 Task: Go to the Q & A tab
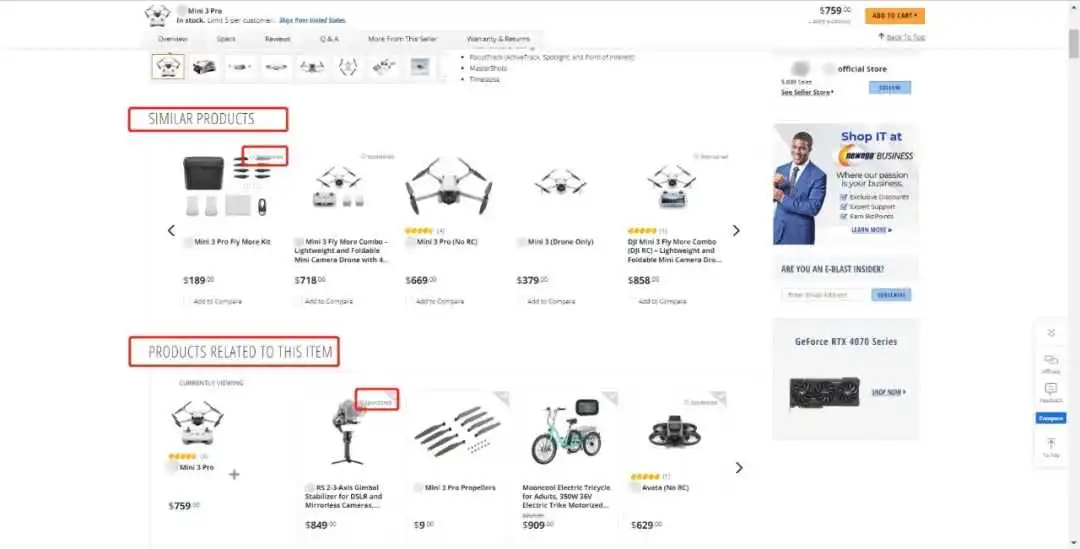329,39
